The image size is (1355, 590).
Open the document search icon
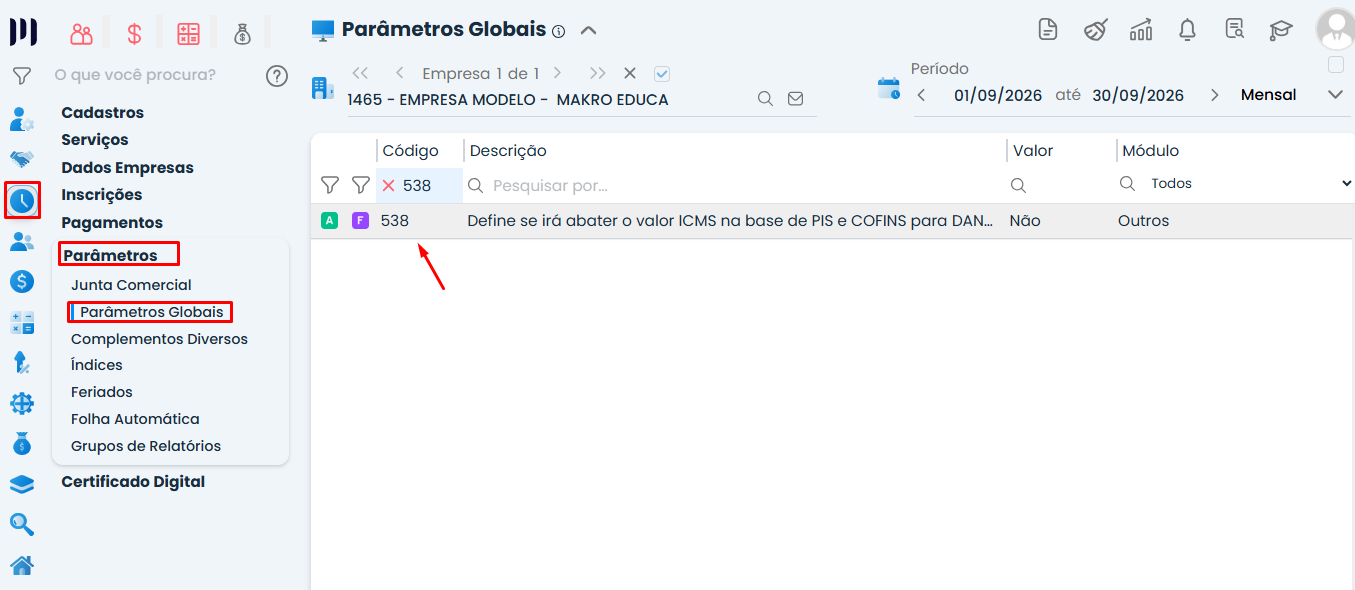1234,29
